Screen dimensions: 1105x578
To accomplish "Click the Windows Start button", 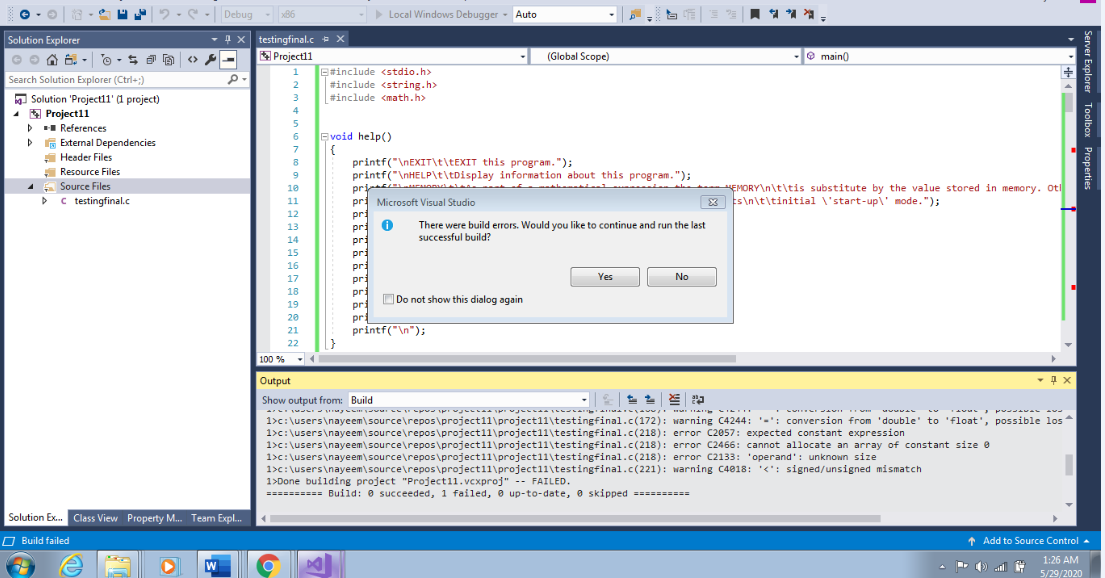I will click(20, 565).
